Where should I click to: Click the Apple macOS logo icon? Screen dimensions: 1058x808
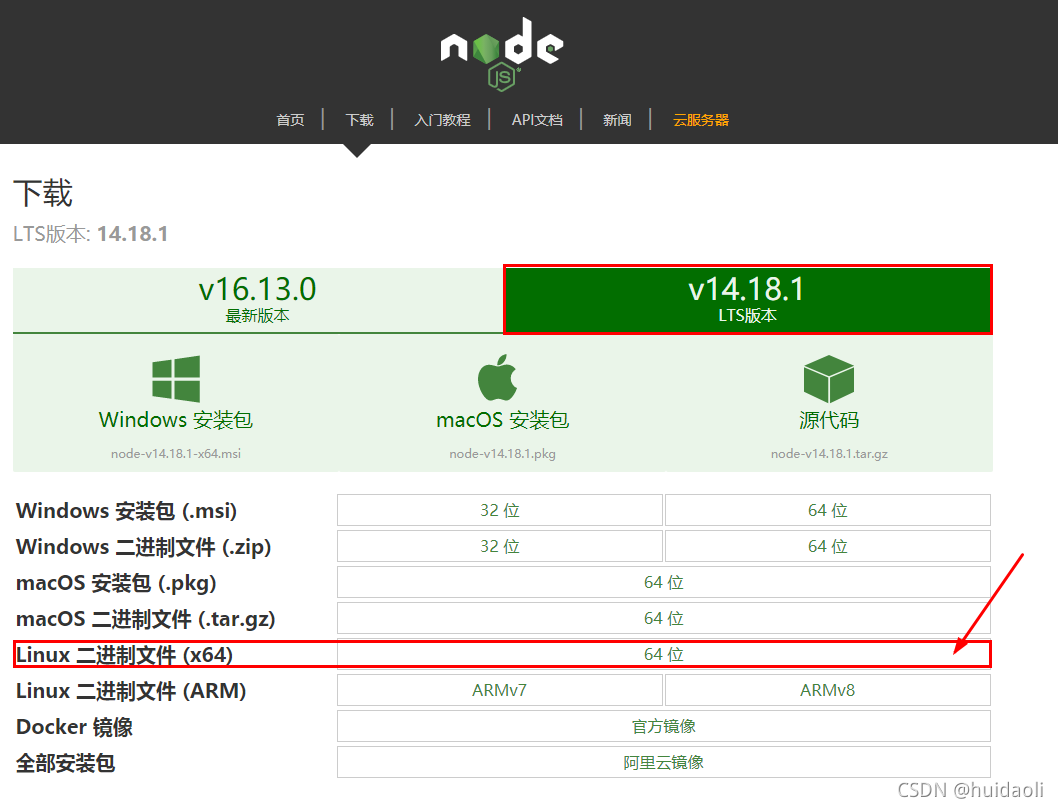click(x=497, y=377)
